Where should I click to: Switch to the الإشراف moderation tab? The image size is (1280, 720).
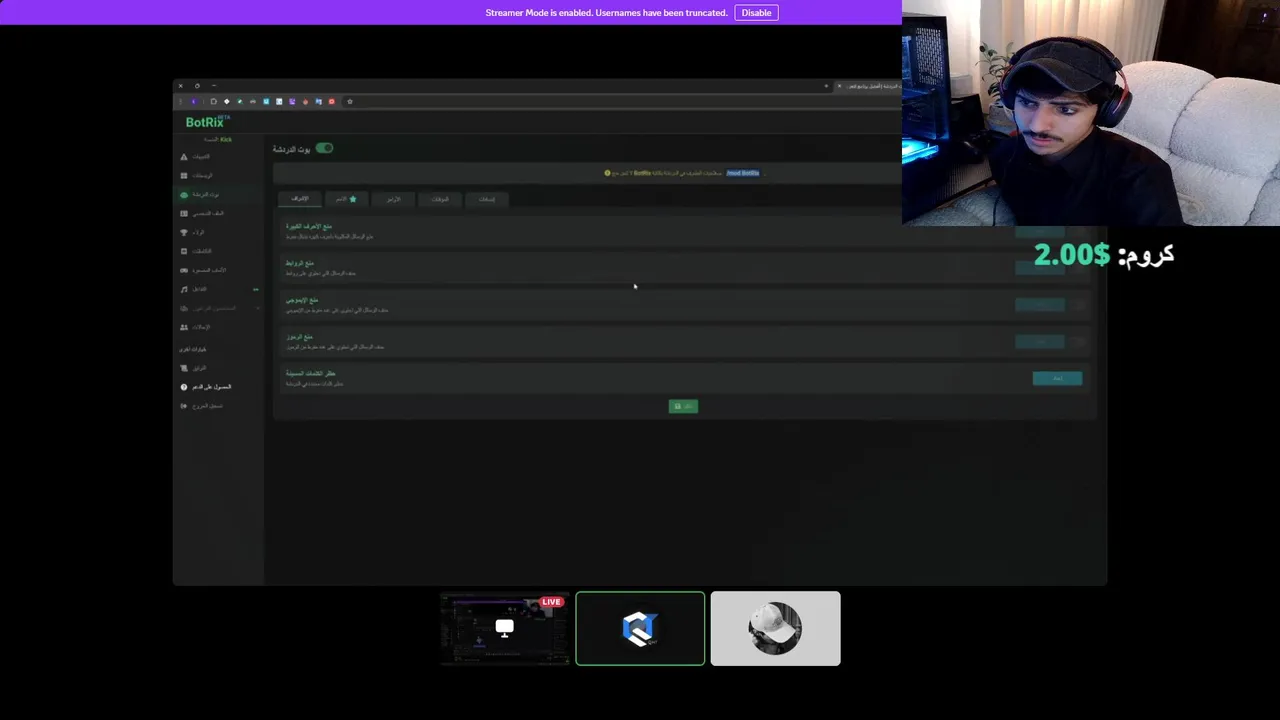[x=299, y=199]
